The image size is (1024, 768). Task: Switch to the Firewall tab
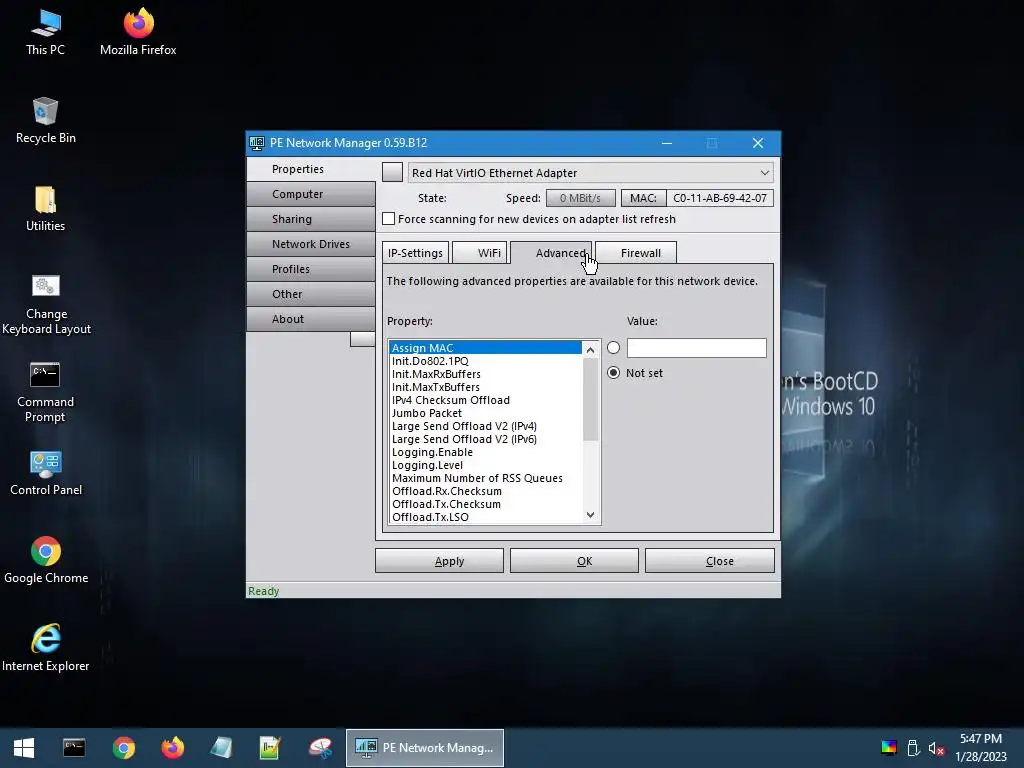click(635, 253)
